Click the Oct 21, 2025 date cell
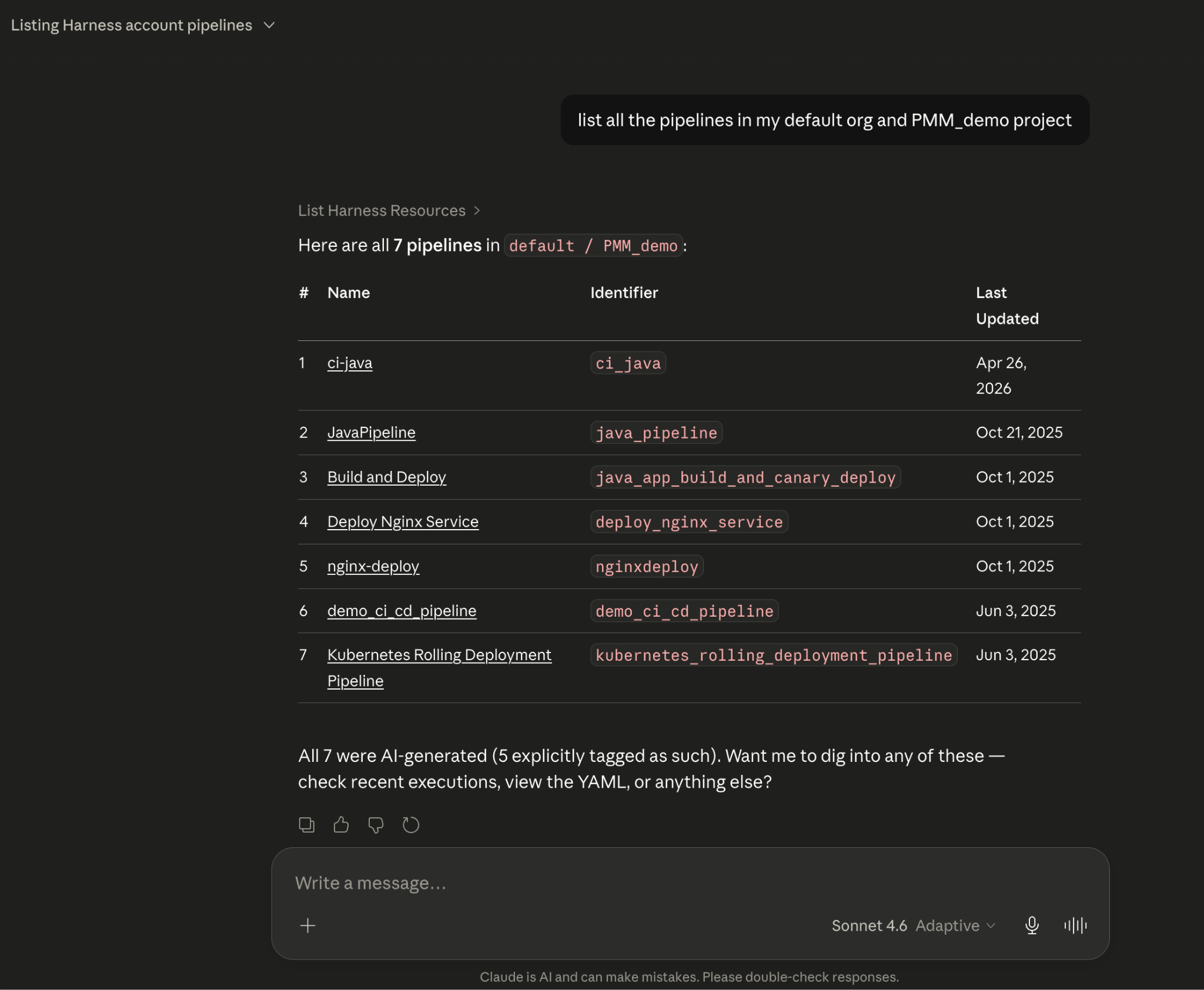This screenshot has height=990, width=1204. coord(1019,433)
